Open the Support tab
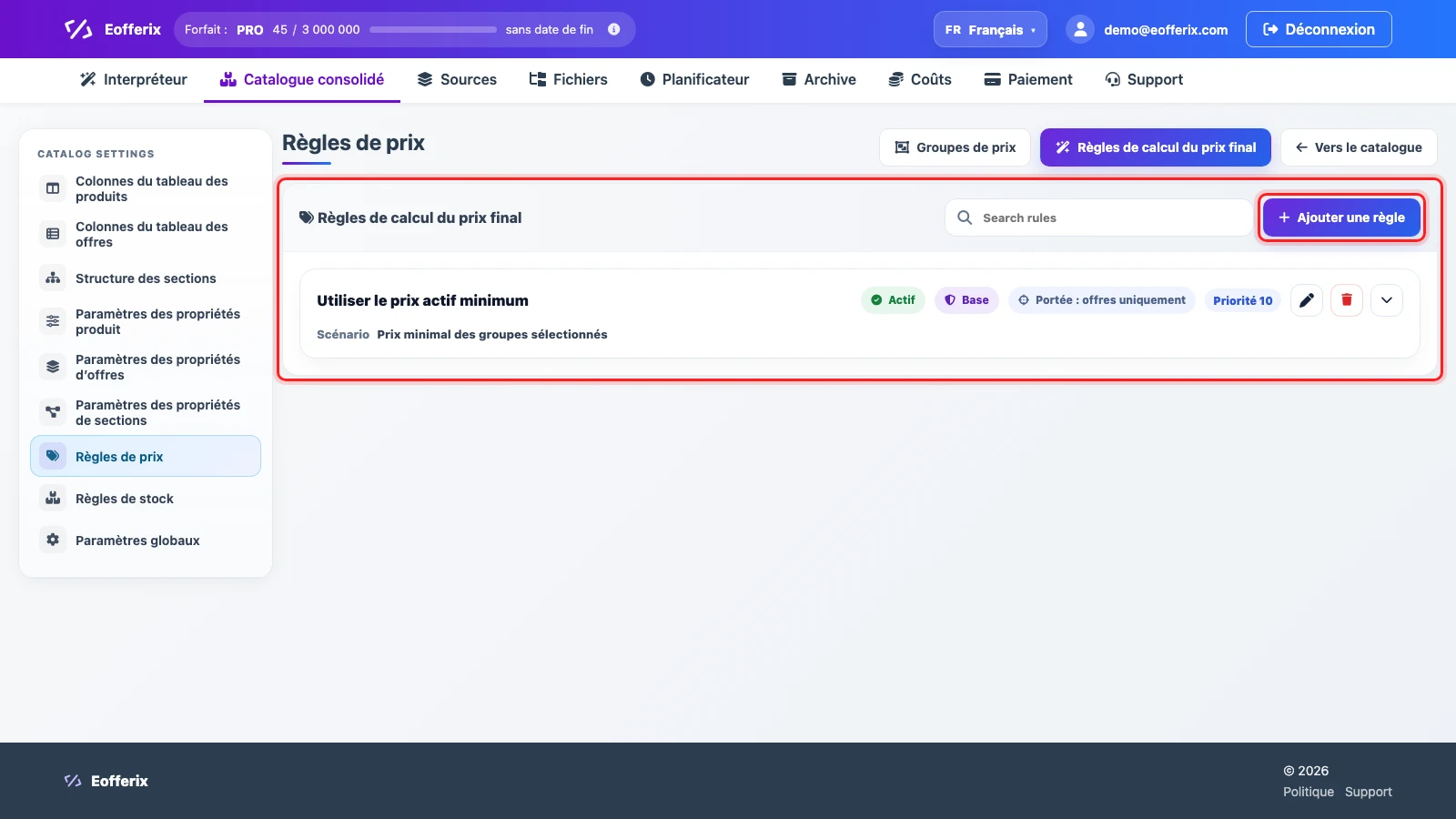This screenshot has height=819, width=1456. 1144,79
